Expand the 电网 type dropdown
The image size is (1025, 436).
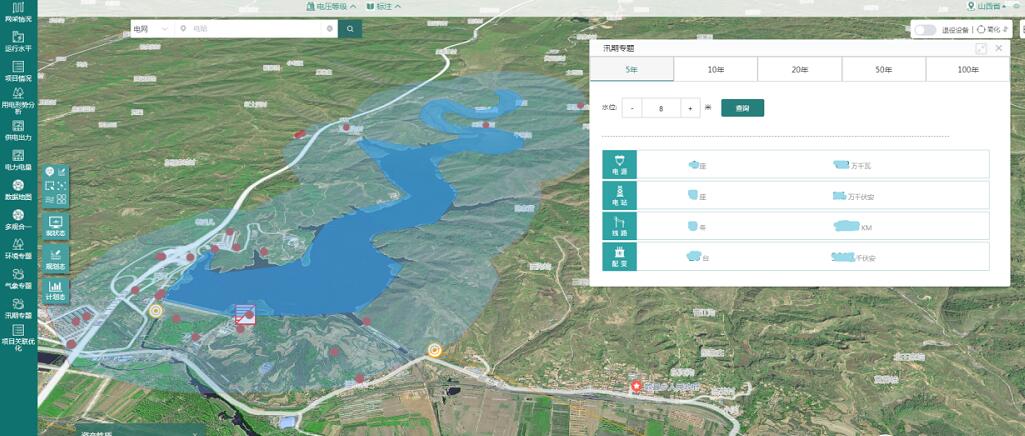(x=151, y=29)
